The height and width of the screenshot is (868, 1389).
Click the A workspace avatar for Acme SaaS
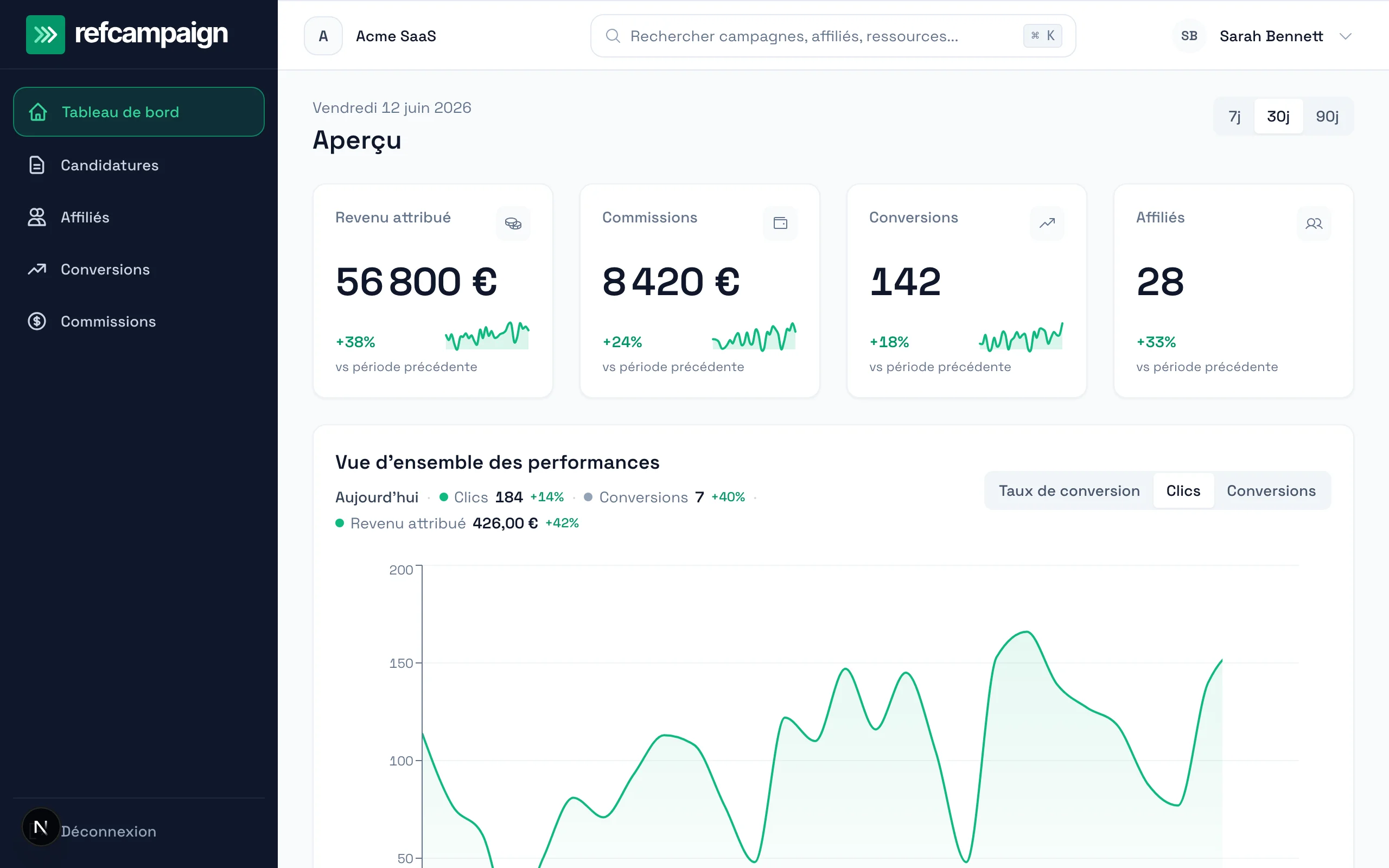coord(323,36)
